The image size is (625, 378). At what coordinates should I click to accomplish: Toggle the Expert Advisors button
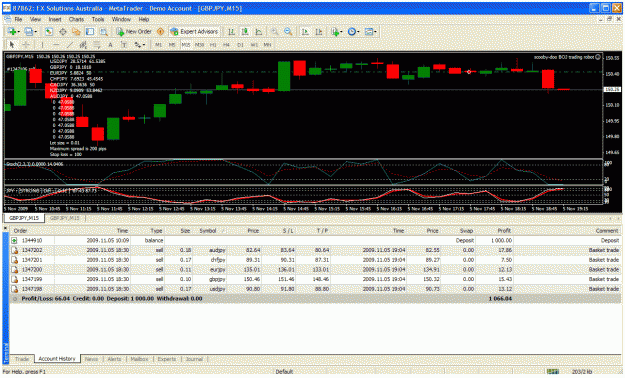tap(194, 32)
